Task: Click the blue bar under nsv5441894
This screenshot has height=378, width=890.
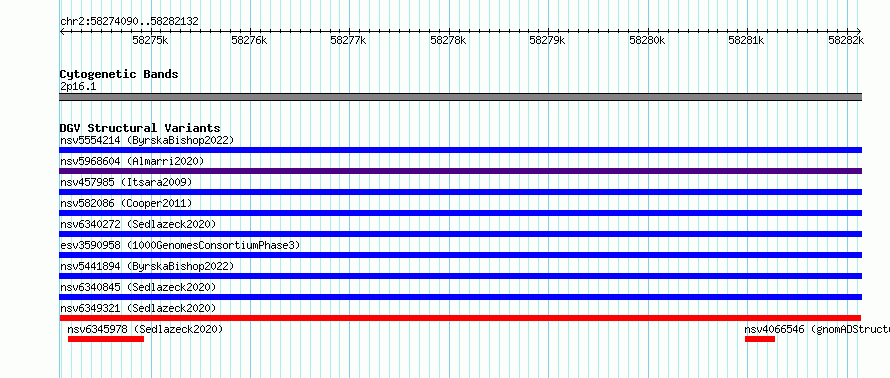Action: pos(460,276)
